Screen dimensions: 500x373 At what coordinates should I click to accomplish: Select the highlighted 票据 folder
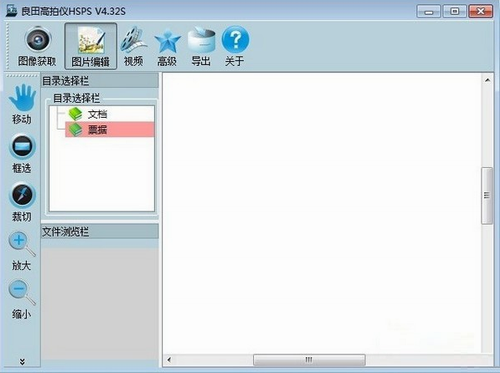[110, 129]
